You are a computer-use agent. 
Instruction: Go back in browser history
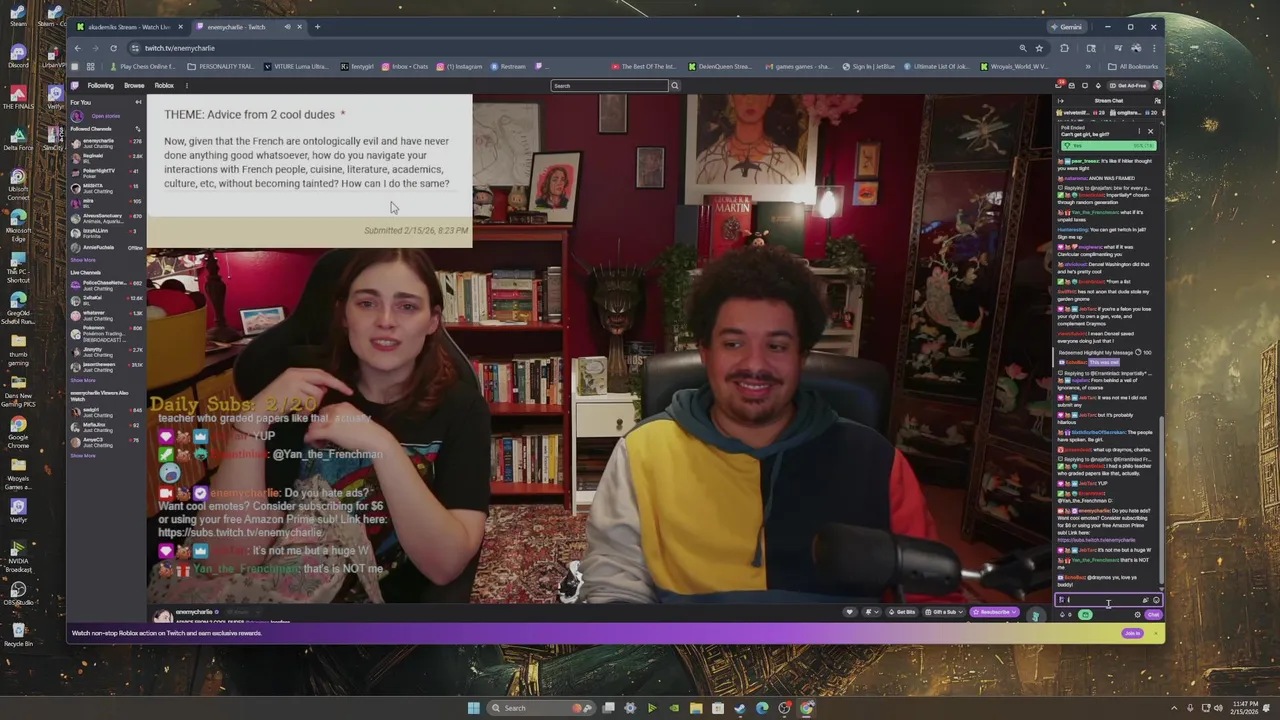coord(77,48)
